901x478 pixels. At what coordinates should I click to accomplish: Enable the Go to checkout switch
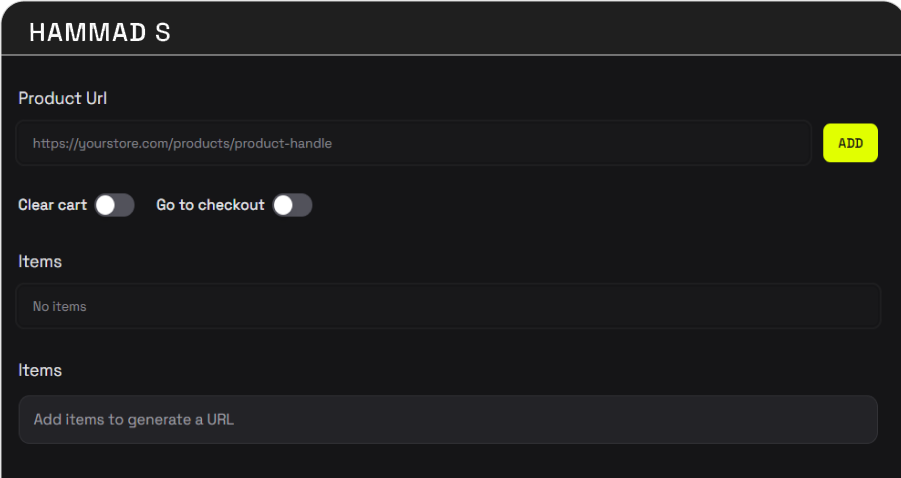click(x=292, y=205)
